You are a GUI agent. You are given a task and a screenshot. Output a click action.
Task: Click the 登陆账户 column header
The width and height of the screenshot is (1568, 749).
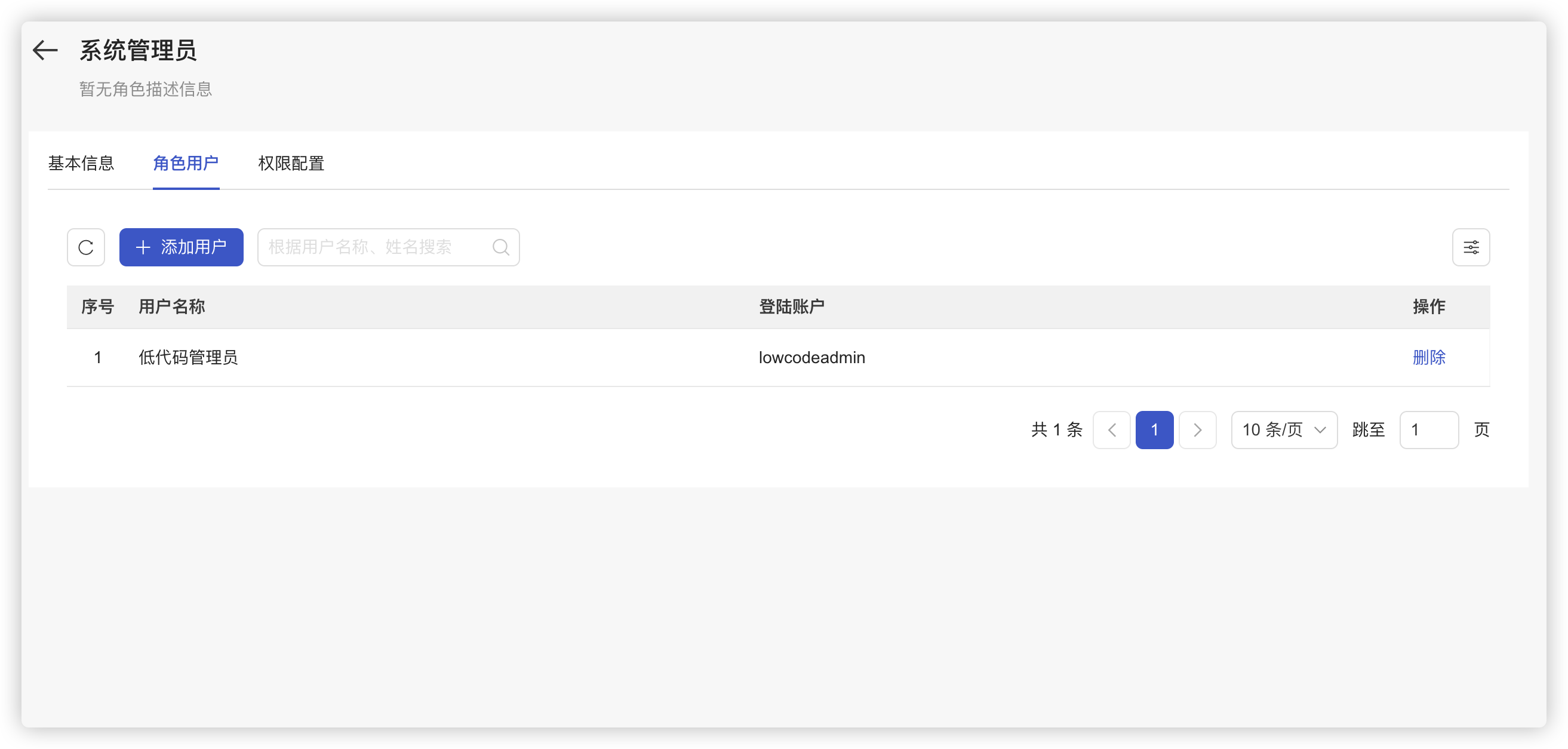point(791,306)
